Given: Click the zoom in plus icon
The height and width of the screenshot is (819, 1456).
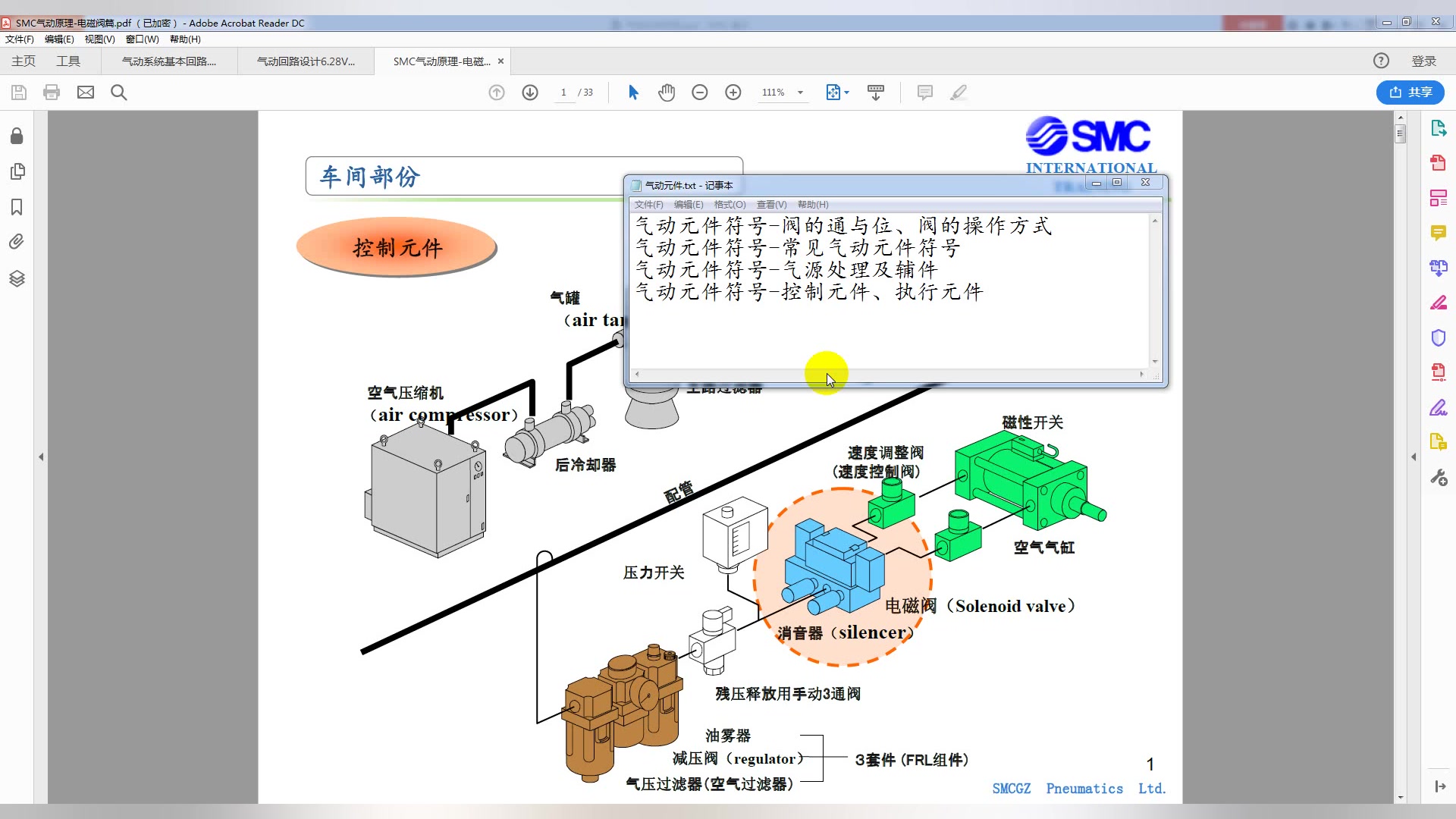Looking at the screenshot, I should 733,93.
